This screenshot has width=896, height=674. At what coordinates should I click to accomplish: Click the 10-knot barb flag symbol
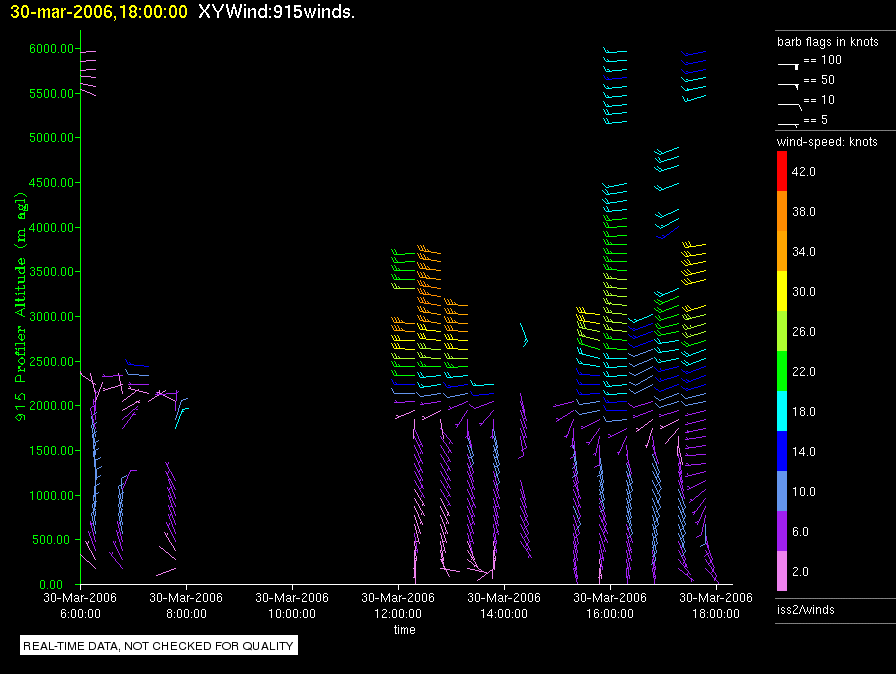click(x=788, y=102)
